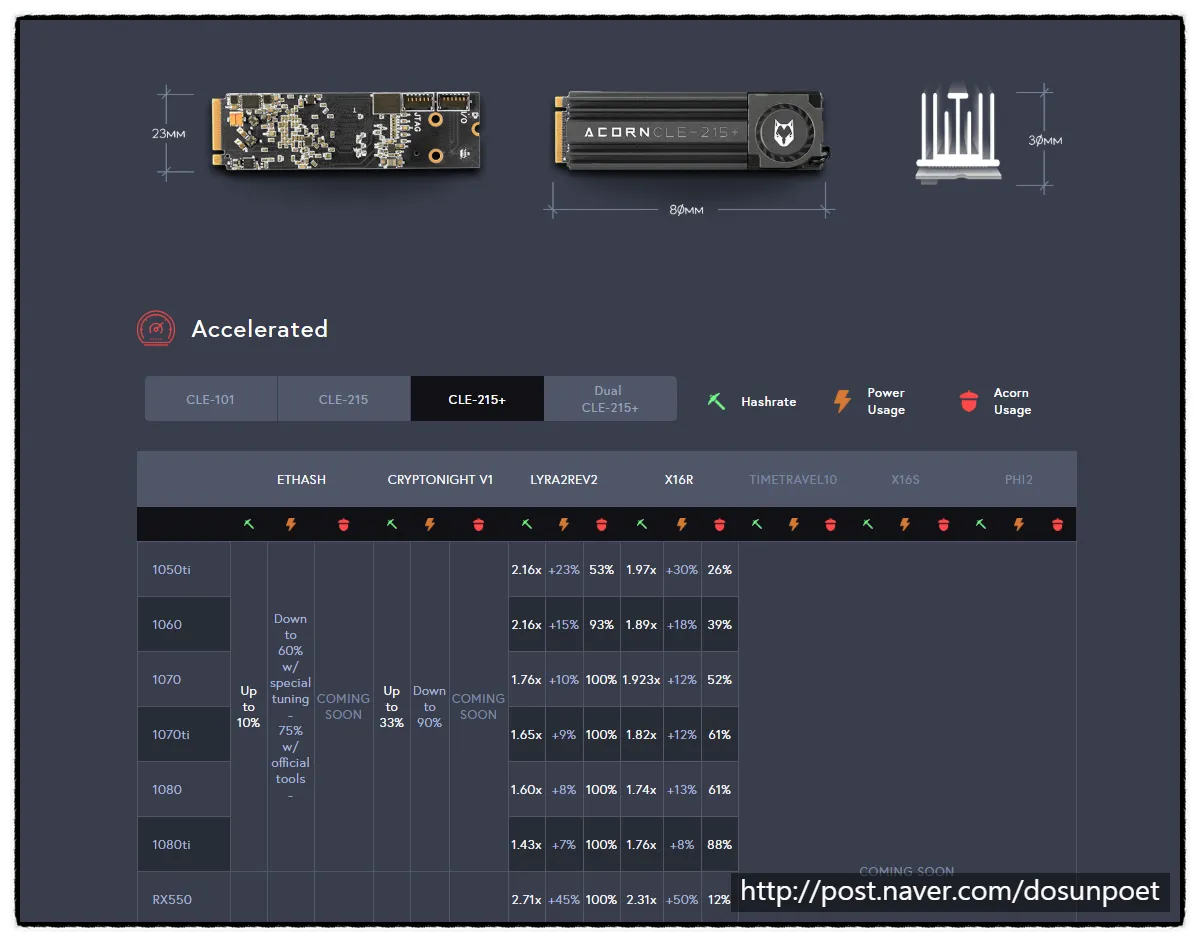Click the power lightning icon under TIMETRAVEL10

(x=794, y=524)
